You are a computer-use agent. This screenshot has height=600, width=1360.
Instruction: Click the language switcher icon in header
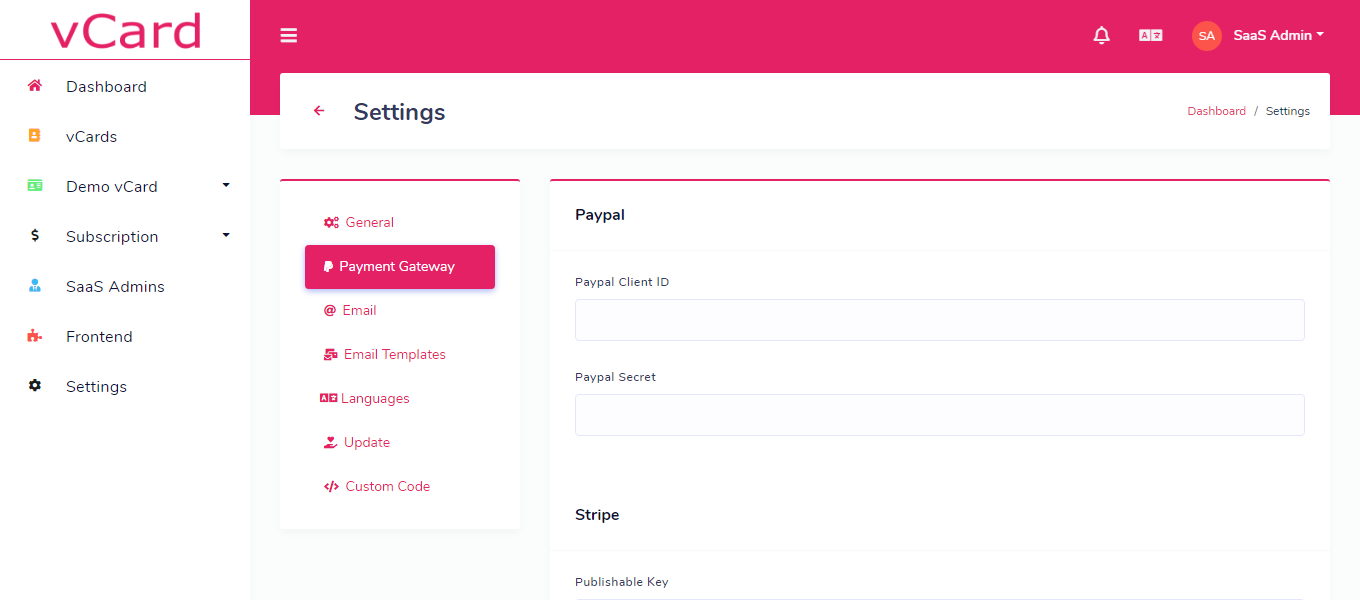(1150, 36)
